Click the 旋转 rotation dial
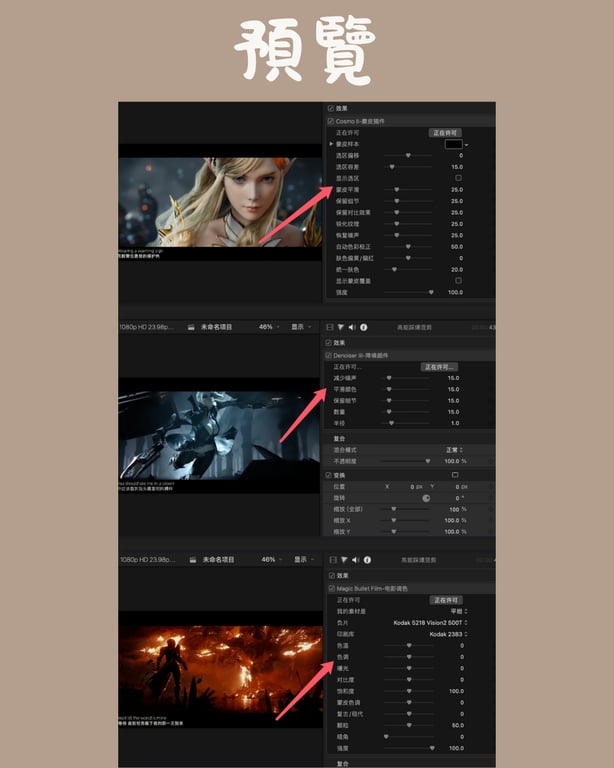Screen dimensions: 614x768 (x=426, y=498)
